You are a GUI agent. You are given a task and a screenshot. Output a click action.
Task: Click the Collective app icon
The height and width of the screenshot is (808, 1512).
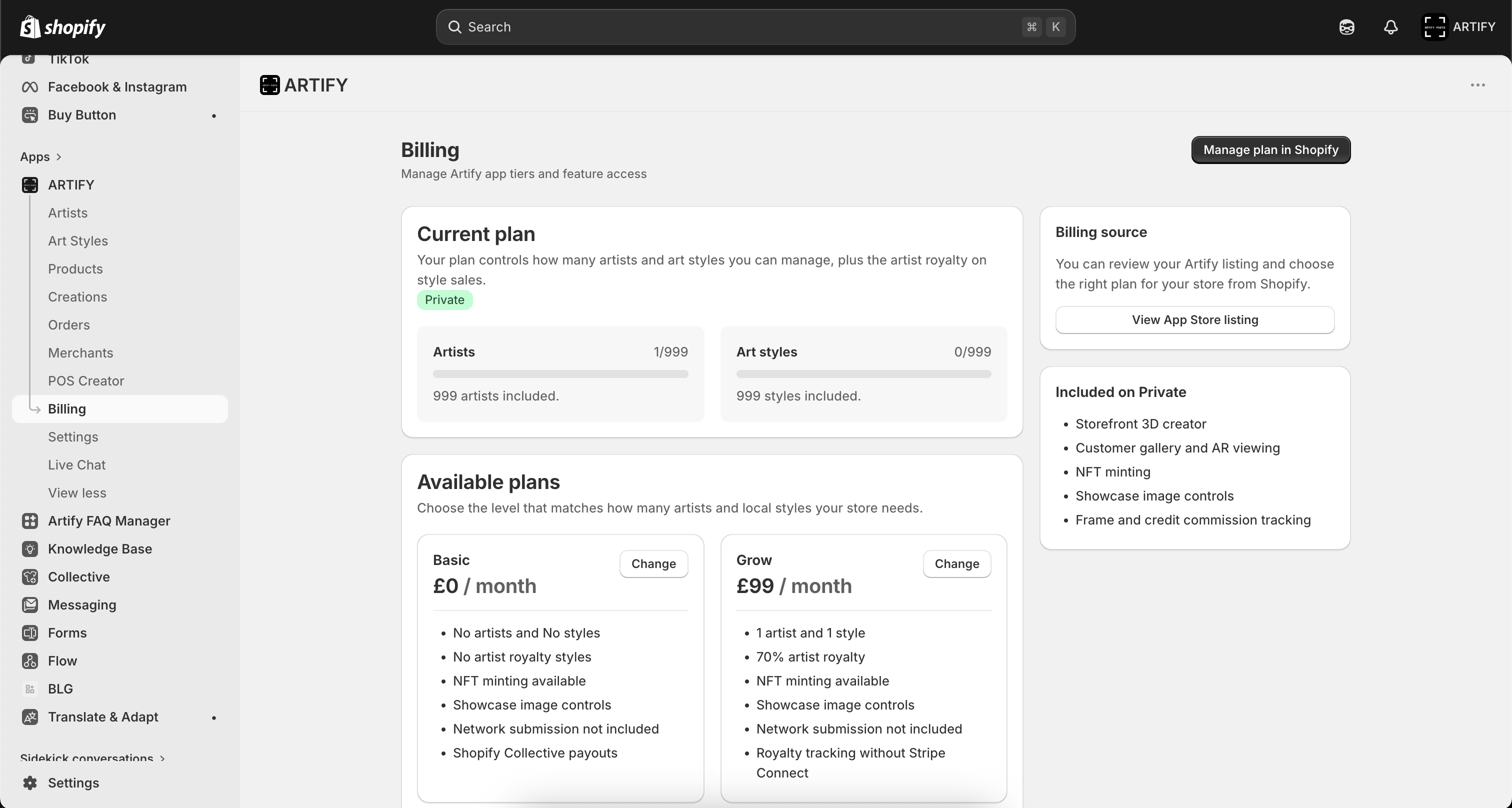30,577
